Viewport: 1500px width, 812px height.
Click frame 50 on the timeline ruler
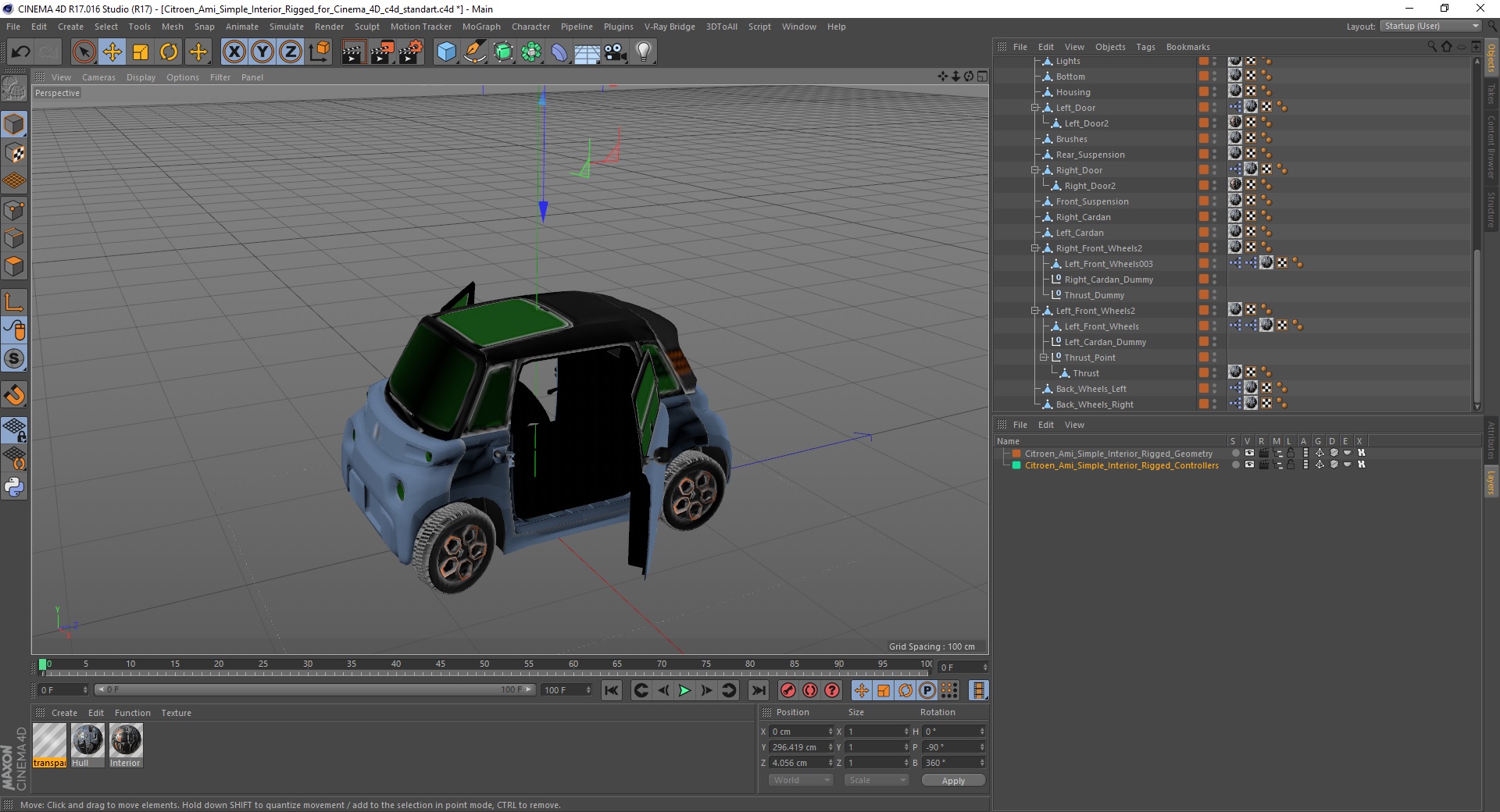pos(484,664)
